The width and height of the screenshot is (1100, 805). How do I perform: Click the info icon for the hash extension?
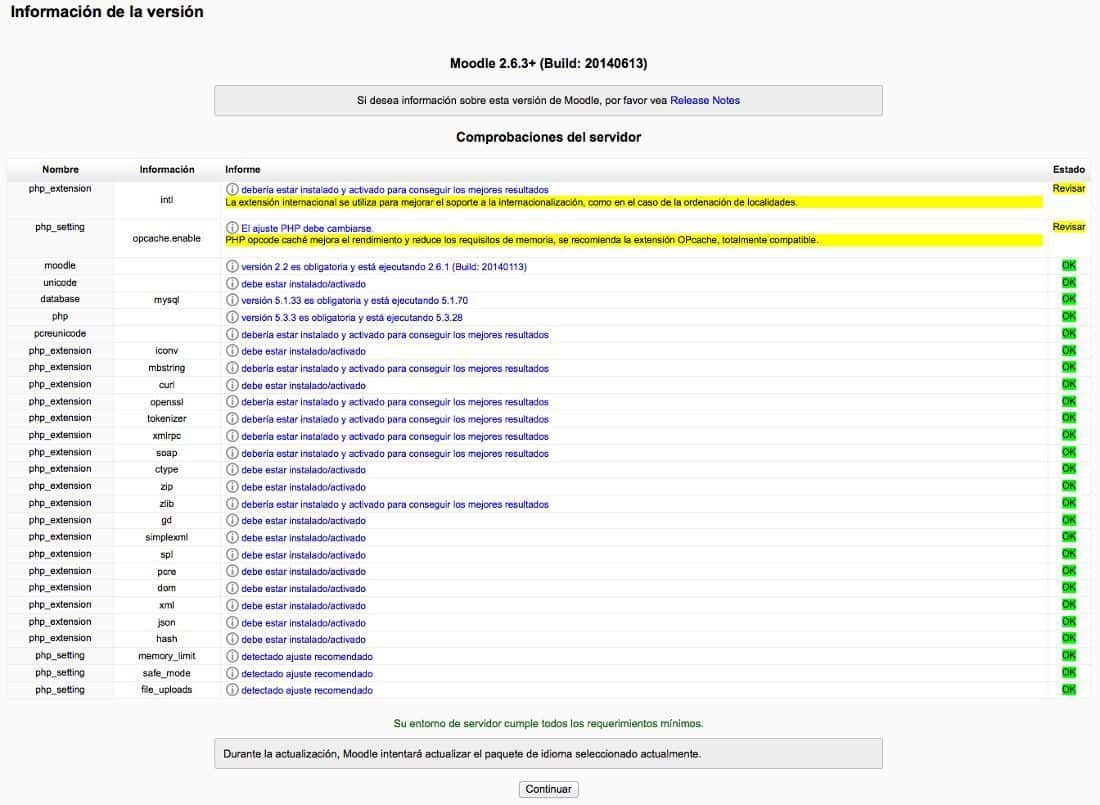point(232,639)
